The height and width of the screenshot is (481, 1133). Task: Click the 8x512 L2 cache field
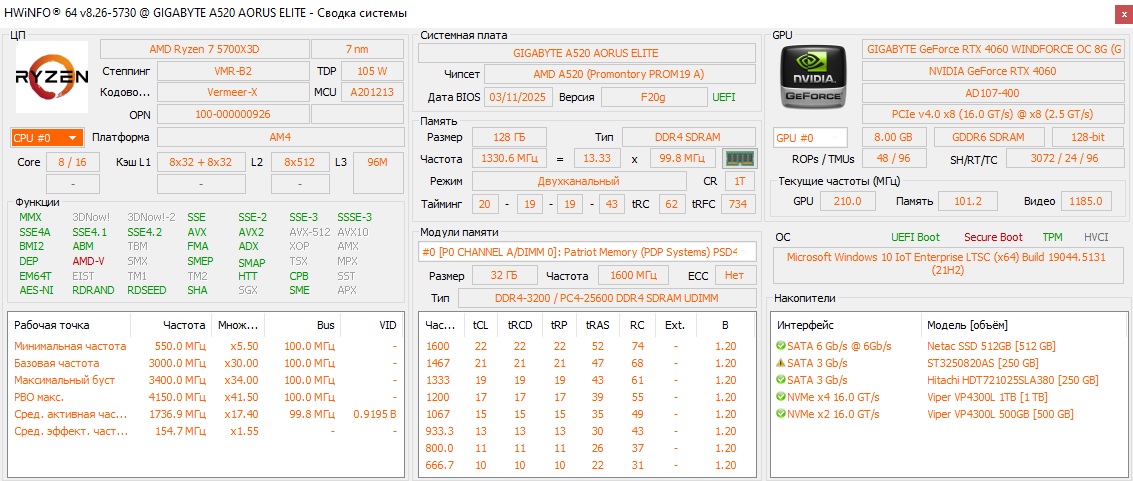pyautogui.click(x=300, y=162)
